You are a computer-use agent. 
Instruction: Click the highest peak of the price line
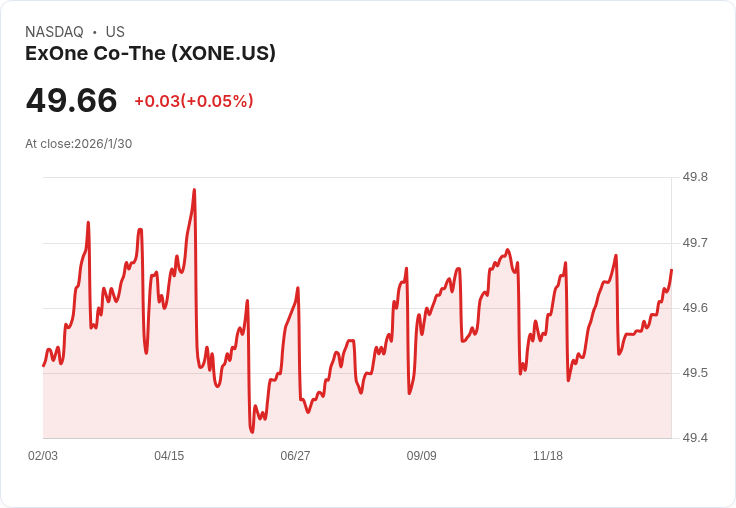(194, 189)
